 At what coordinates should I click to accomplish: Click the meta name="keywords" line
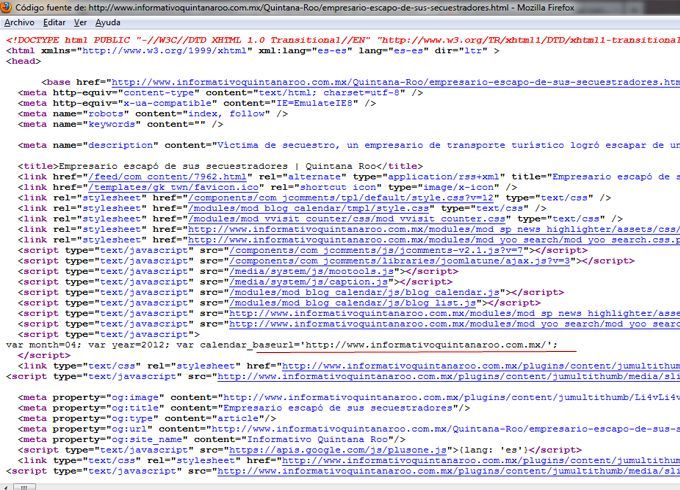coord(121,124)
